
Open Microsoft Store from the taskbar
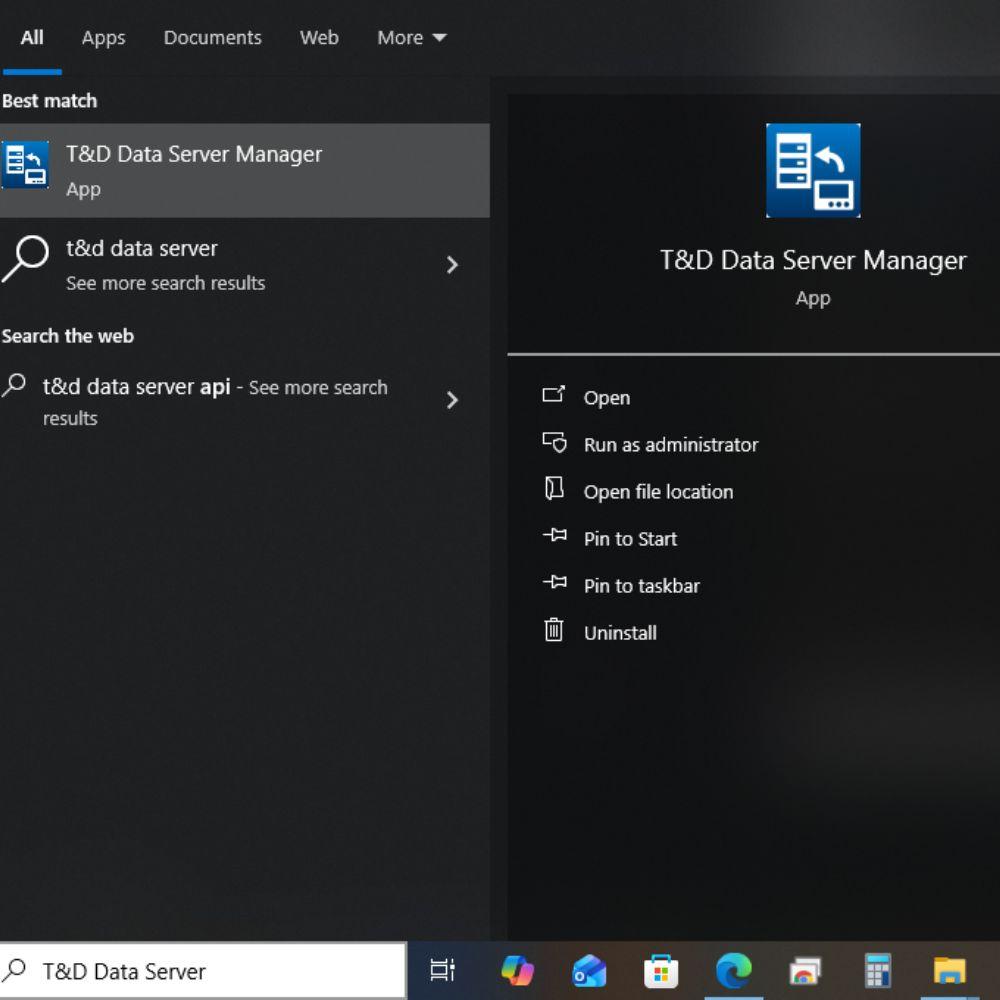pyautogui.click(x=660, y=970)
